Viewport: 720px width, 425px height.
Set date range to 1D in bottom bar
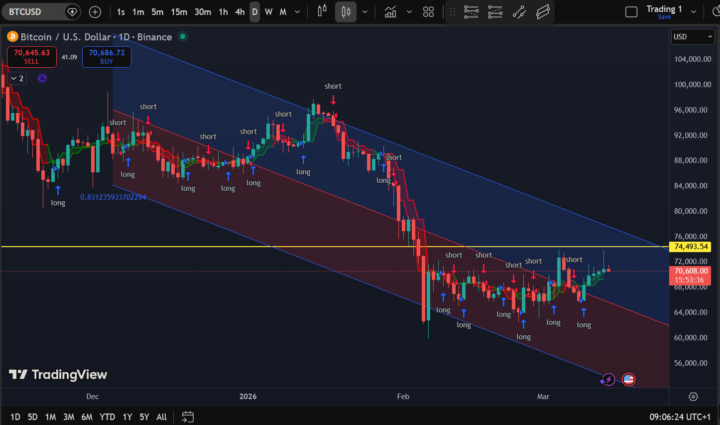tap(15, 417)
